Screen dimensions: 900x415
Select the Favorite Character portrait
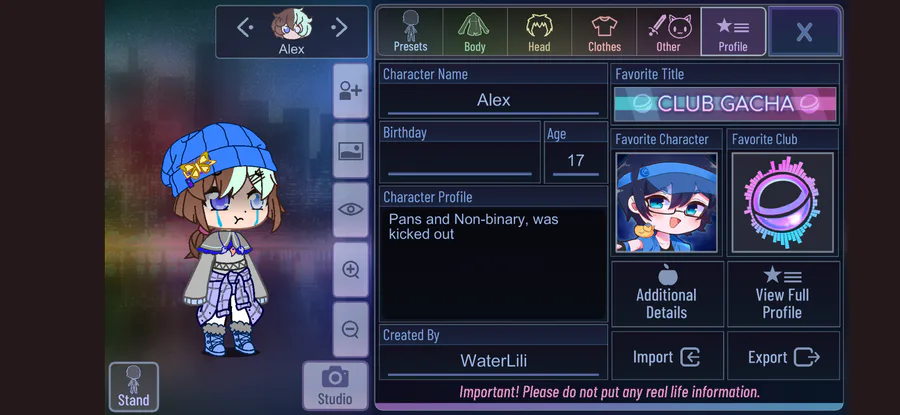click(666, 202)
